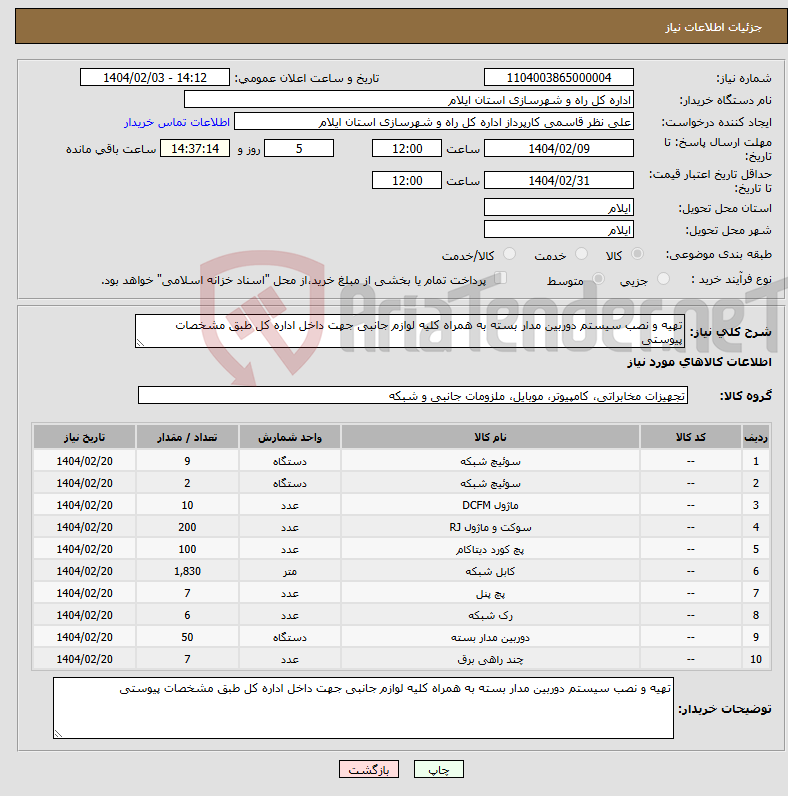This screenshot has height=796, width=788.
Task: Click the quantity 200 cell
Action: pyautogui.click(x=187, y=527)
